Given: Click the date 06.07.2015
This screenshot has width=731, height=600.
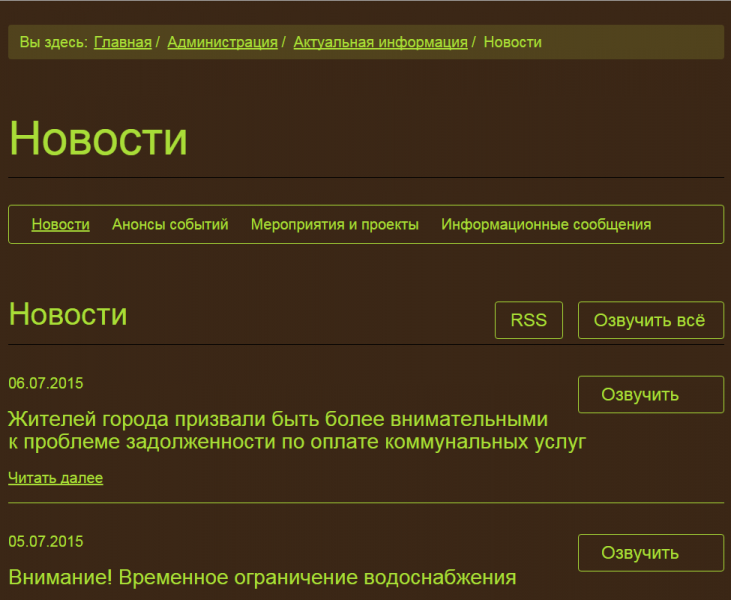Looking at the screenshot, I should click(x=45, y=383).
